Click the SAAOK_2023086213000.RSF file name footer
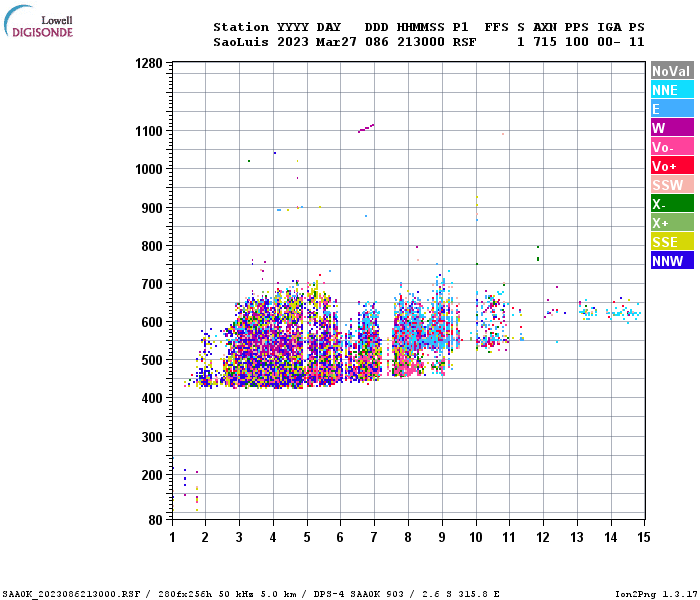Image resolution: width=700 pixels, height=600 pixels. pyautogui.click(x=71, y=594)
